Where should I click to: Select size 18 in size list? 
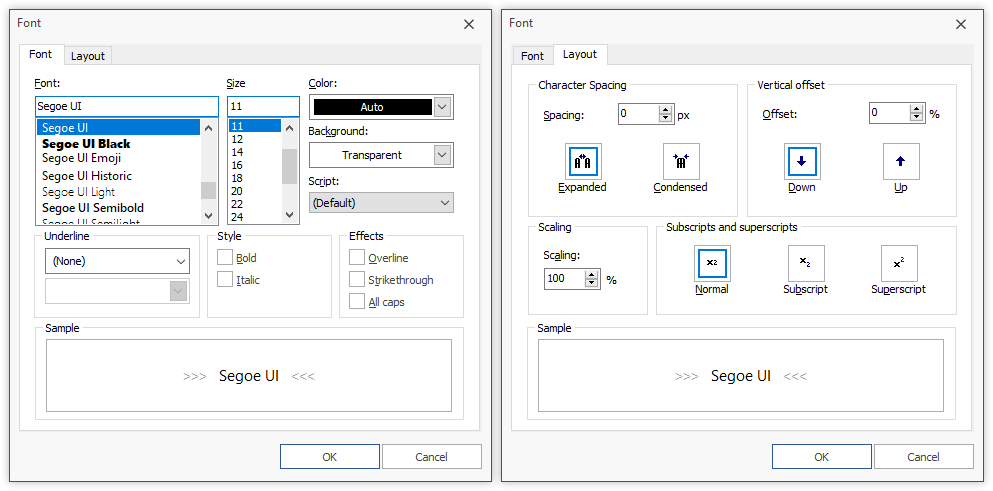pos(255,178)
